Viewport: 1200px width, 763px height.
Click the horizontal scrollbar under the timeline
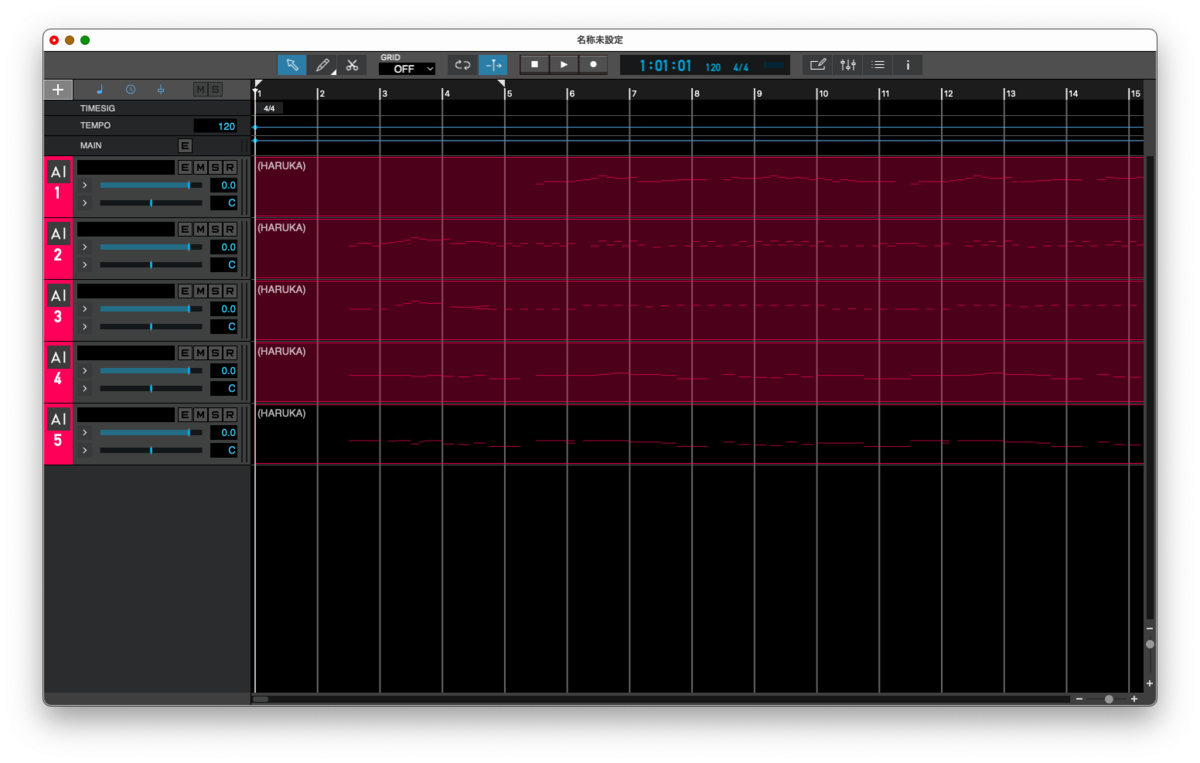click(x=660, y=699)
